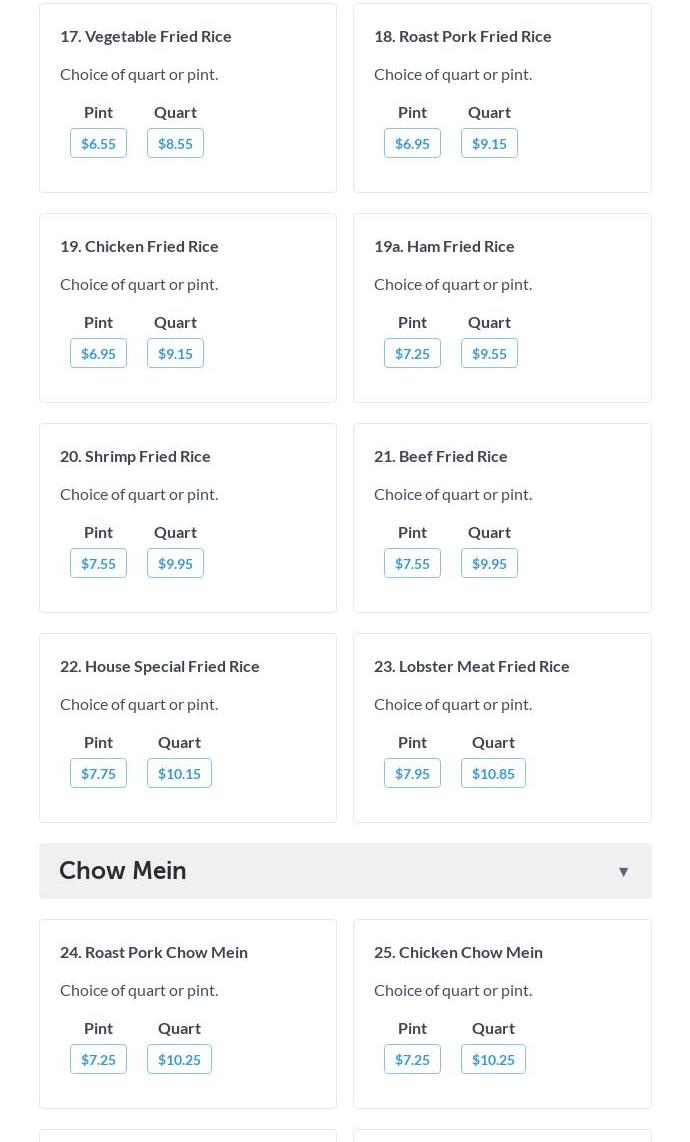Pick Quart $9.15 Chicken Fried Rice
The image size is (690, 1142).
click(x=176, y=353)
